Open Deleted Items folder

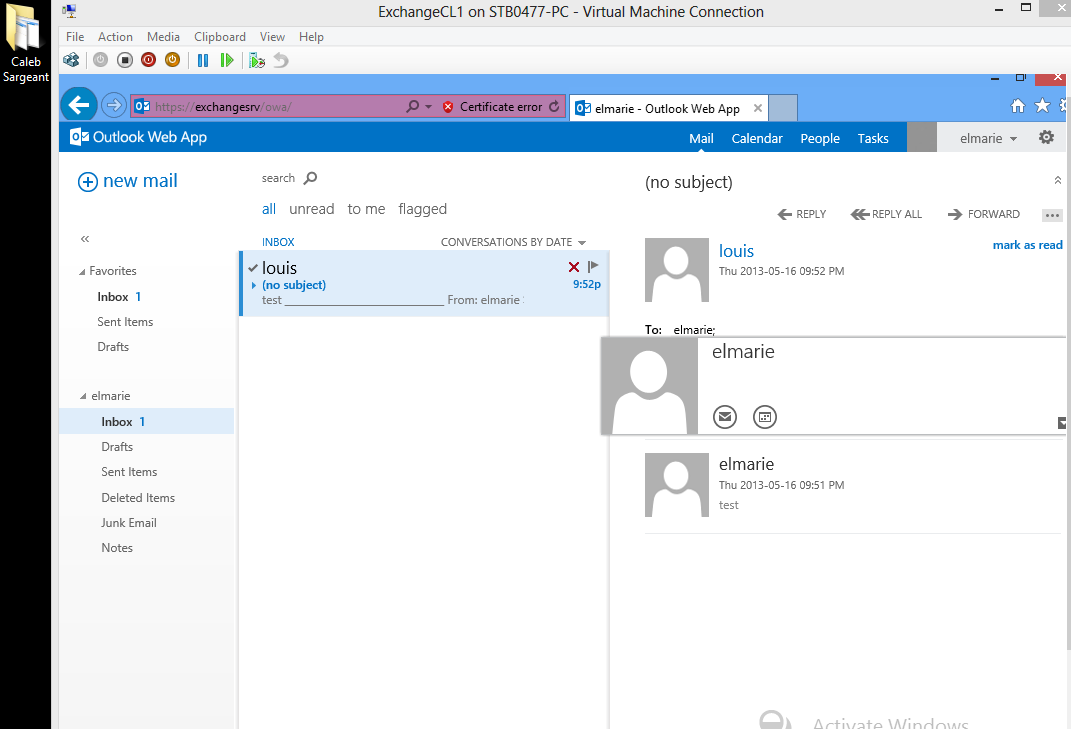[x=138, y=497]
